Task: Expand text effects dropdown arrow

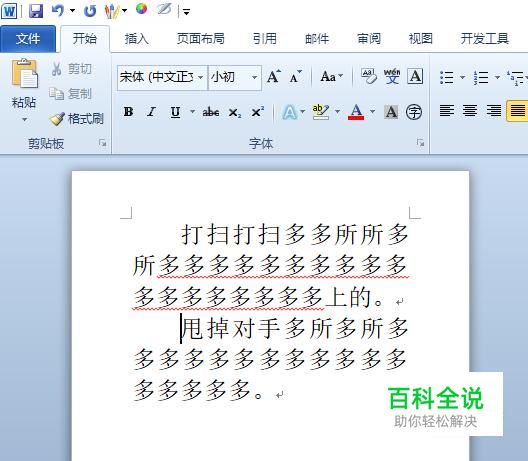Action: [303, 111]
